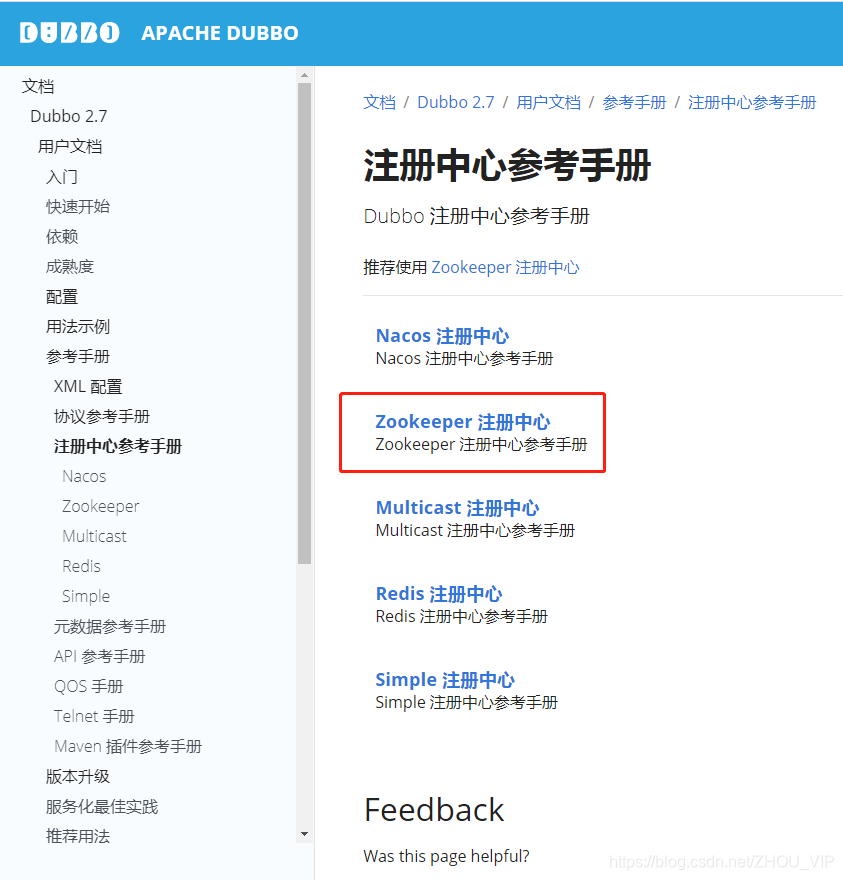Open 推荐用法 sidebar section
The width and height of the screenshot is (843, 880).
point(78,837)
